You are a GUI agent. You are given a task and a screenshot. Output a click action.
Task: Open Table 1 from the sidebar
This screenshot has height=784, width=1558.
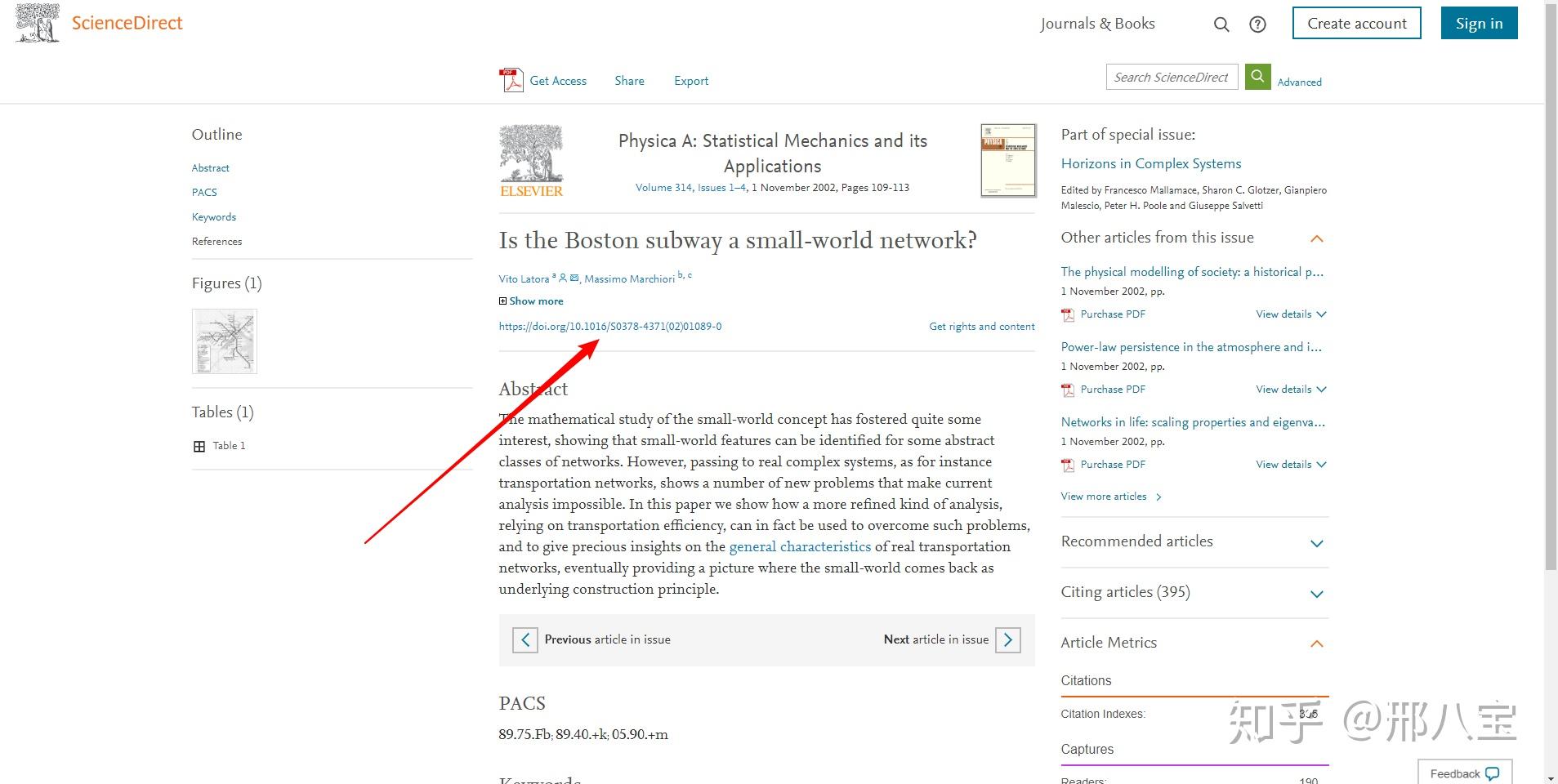click(229, 446)
